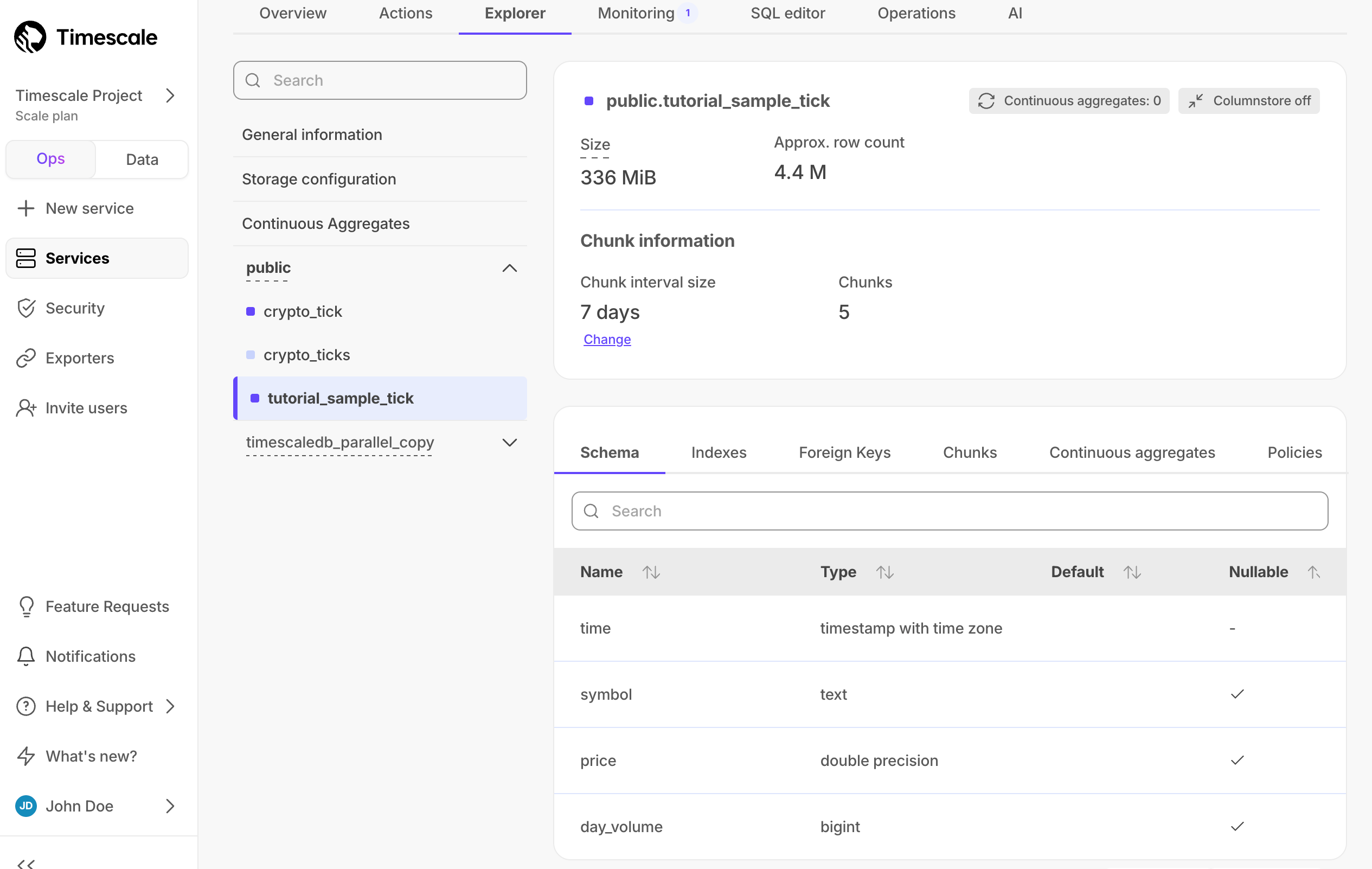The height and width of the screenshot is (869, 1372).
Task: Select crypto_tick table
Action: [x=380, y=311]
